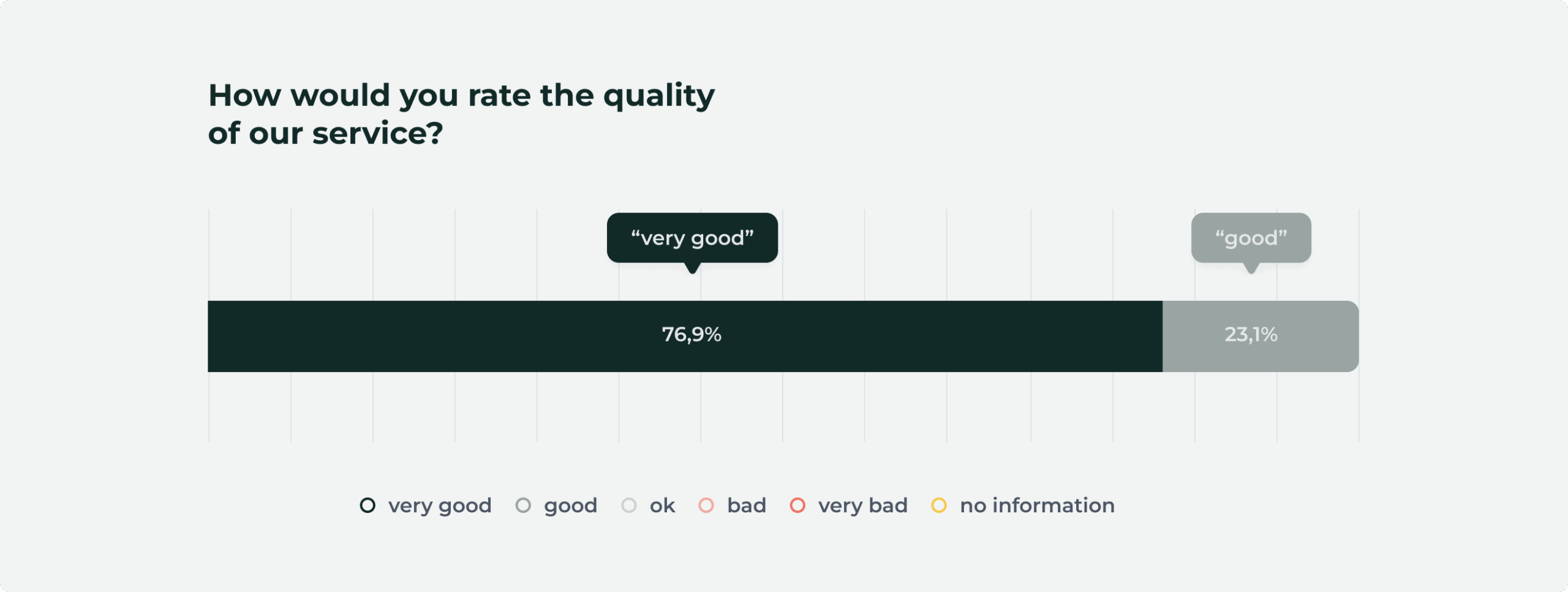Click the 76,9% value in the bar

point(692,335)
